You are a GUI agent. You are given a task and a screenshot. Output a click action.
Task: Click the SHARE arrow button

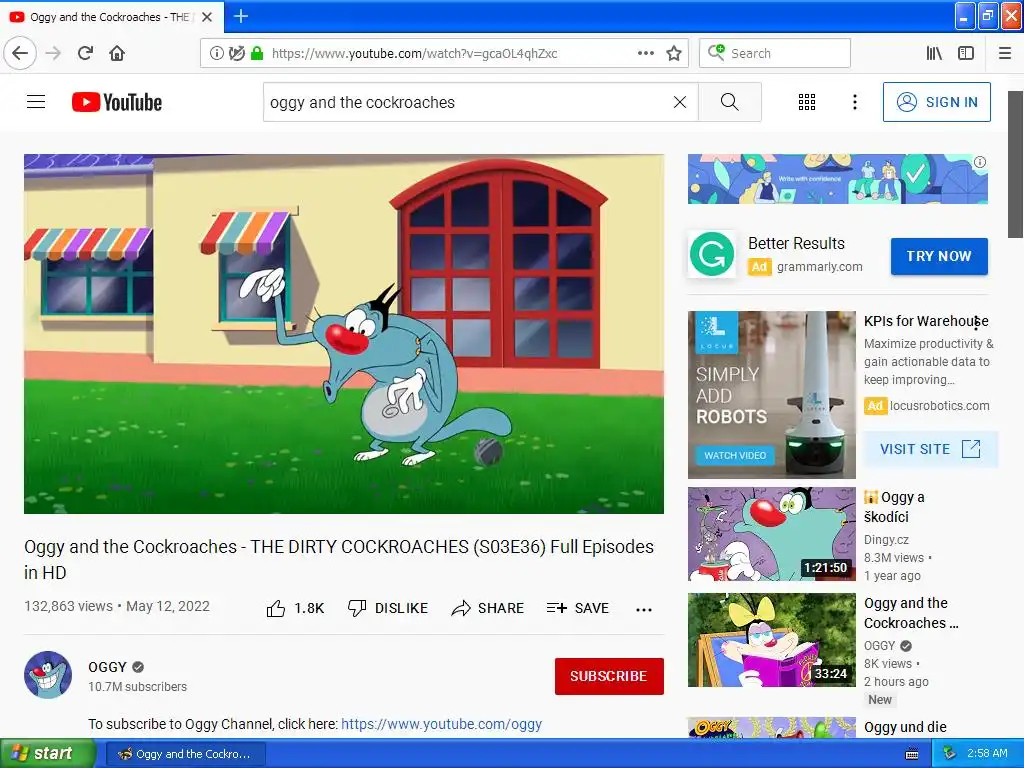pyautogui.click(x=488, y=608)
